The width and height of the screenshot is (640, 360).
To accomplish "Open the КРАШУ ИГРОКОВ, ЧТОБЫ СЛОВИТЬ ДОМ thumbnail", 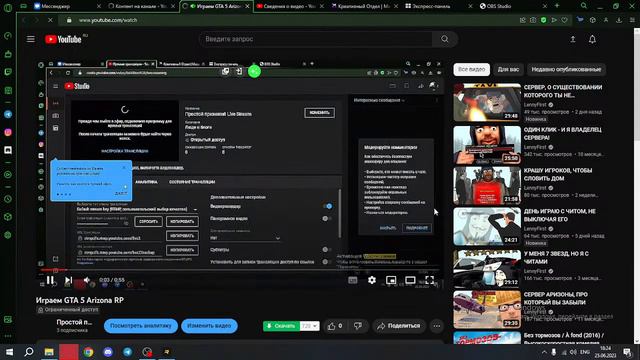I will (x=487, y=185).
